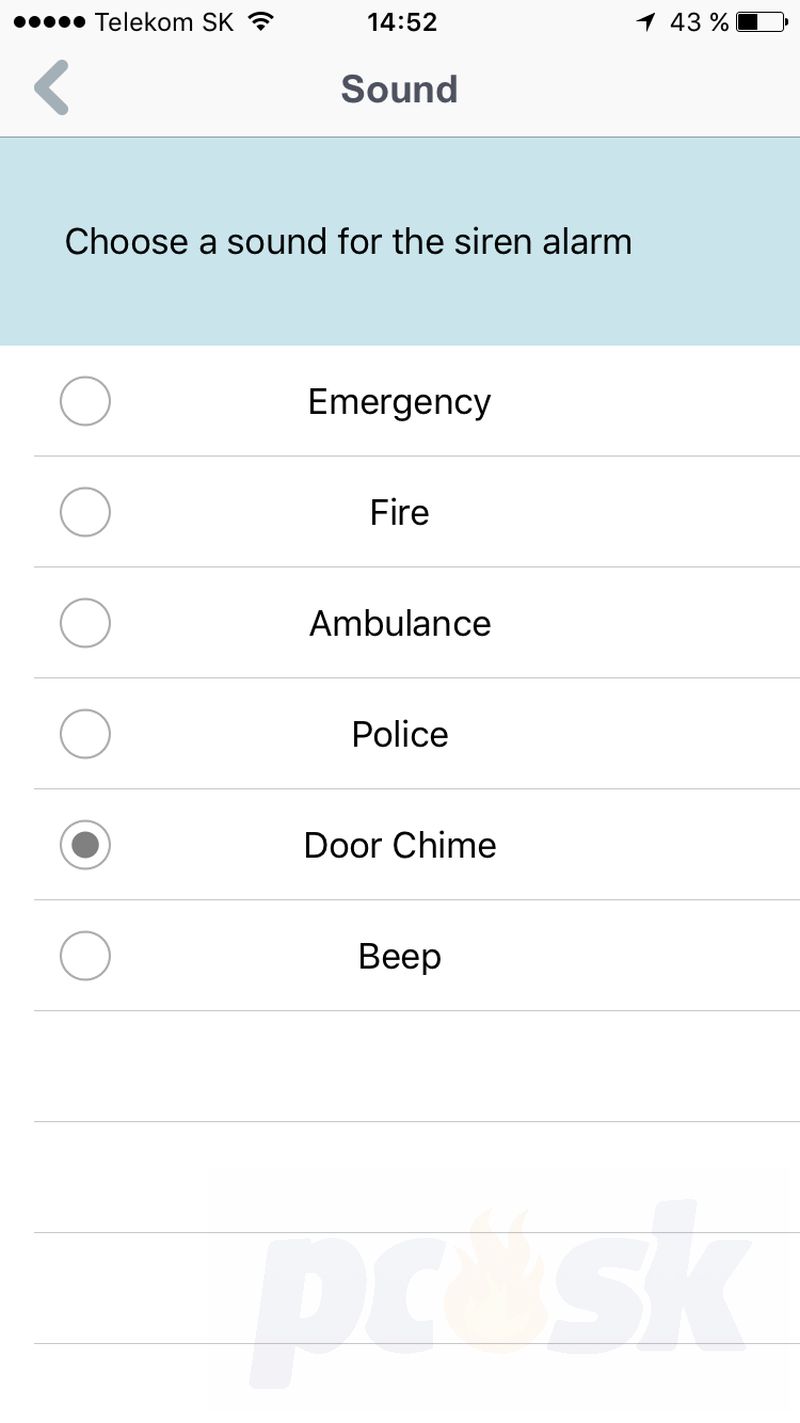Tap the signal strength dots
Image resolution: width=800 pixels, height=1423 pixels.
click(49, 22)
